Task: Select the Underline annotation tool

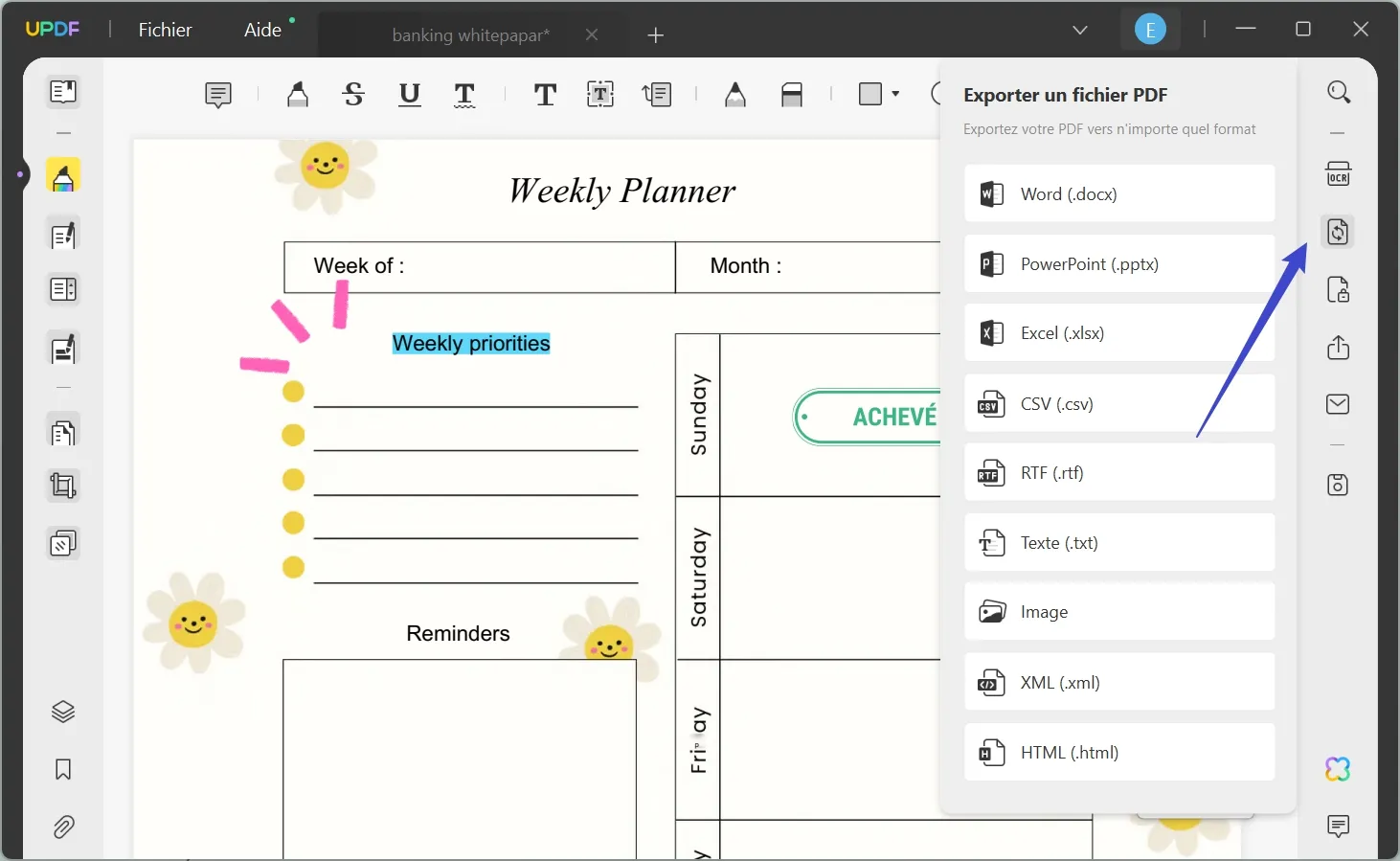Action: (x=410, y=94)
